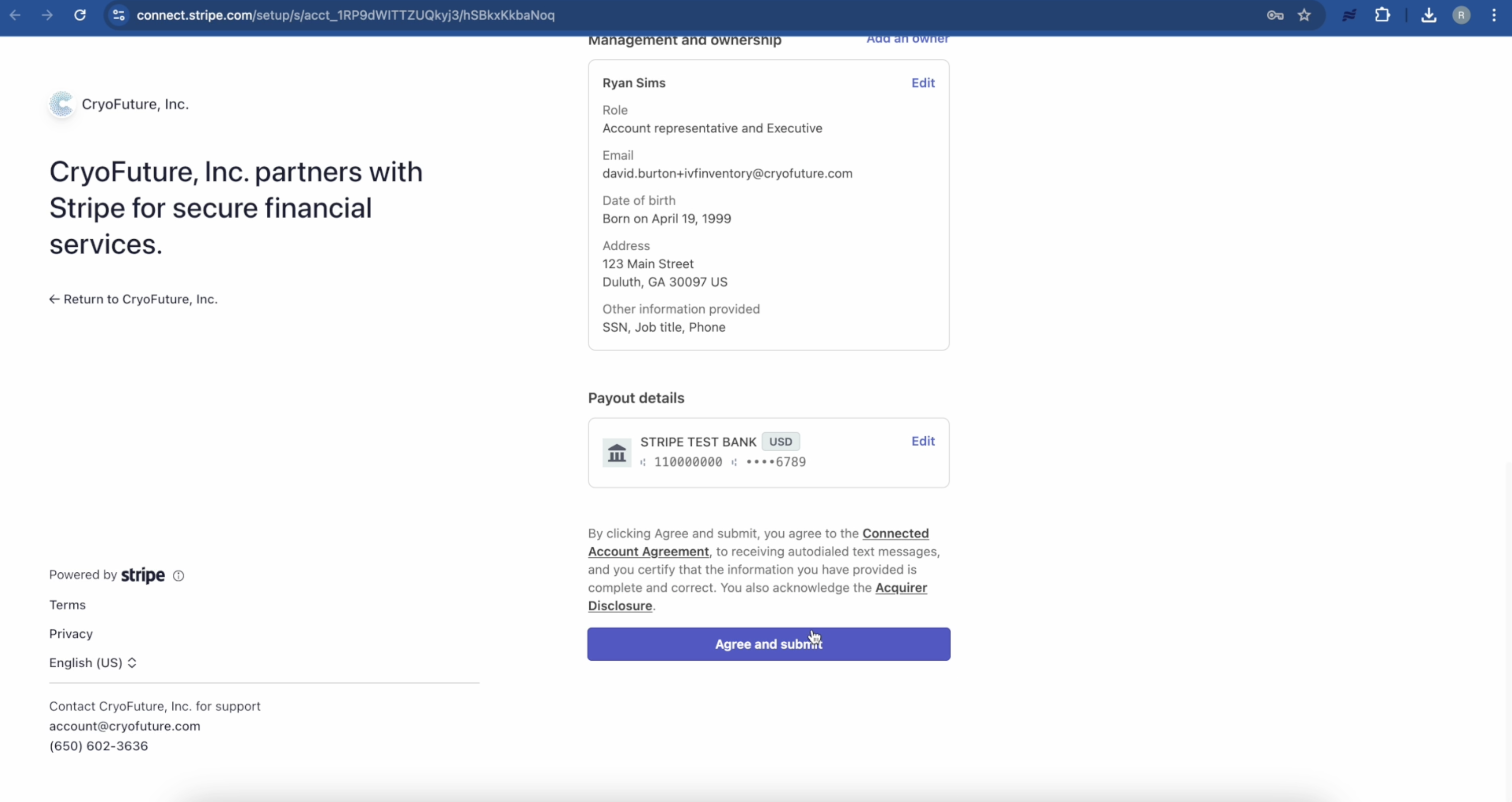
Task: Click Return to CryoFuture, Inc.
Action: point(133,299)
